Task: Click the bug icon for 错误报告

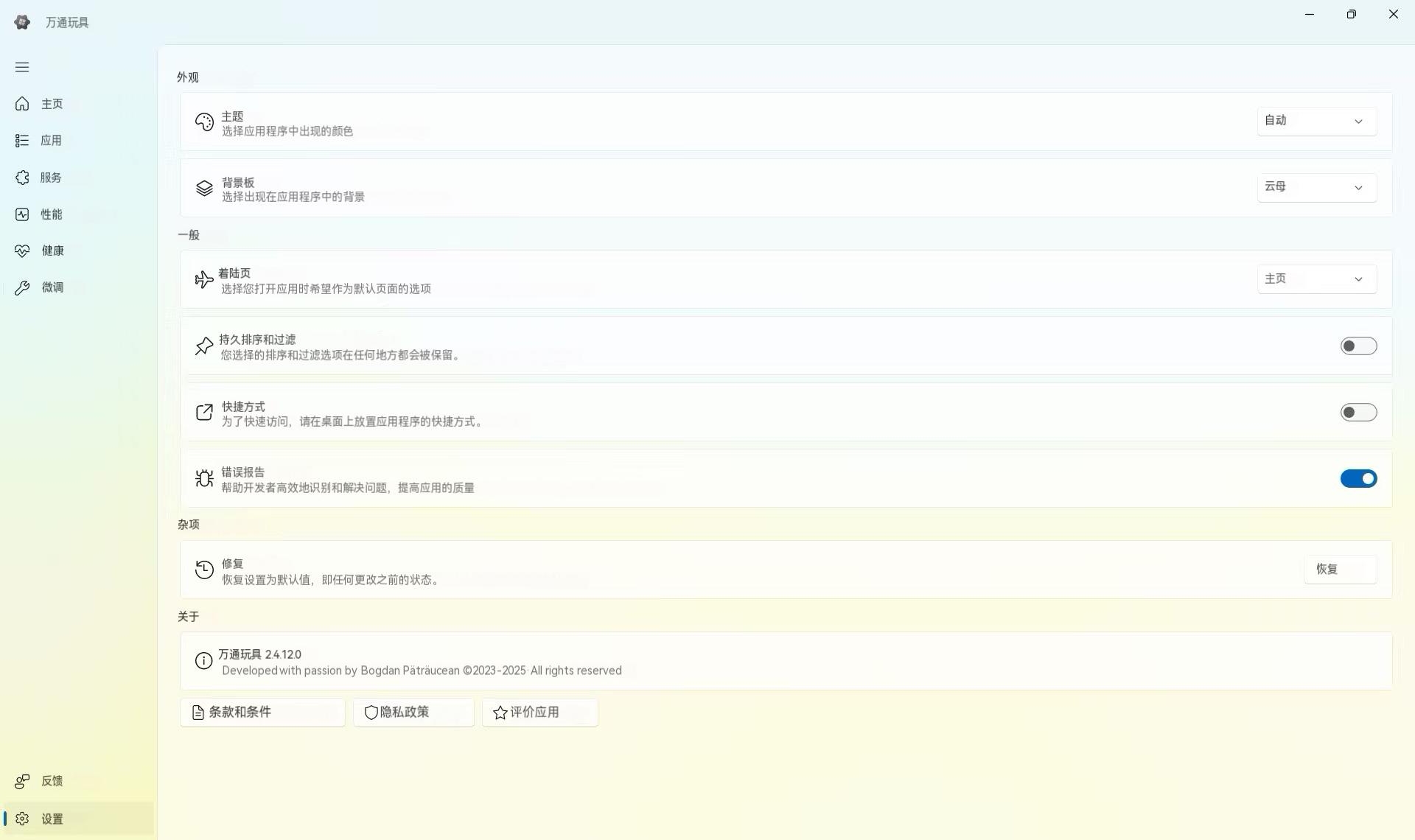Action: (x=204, y=479)
